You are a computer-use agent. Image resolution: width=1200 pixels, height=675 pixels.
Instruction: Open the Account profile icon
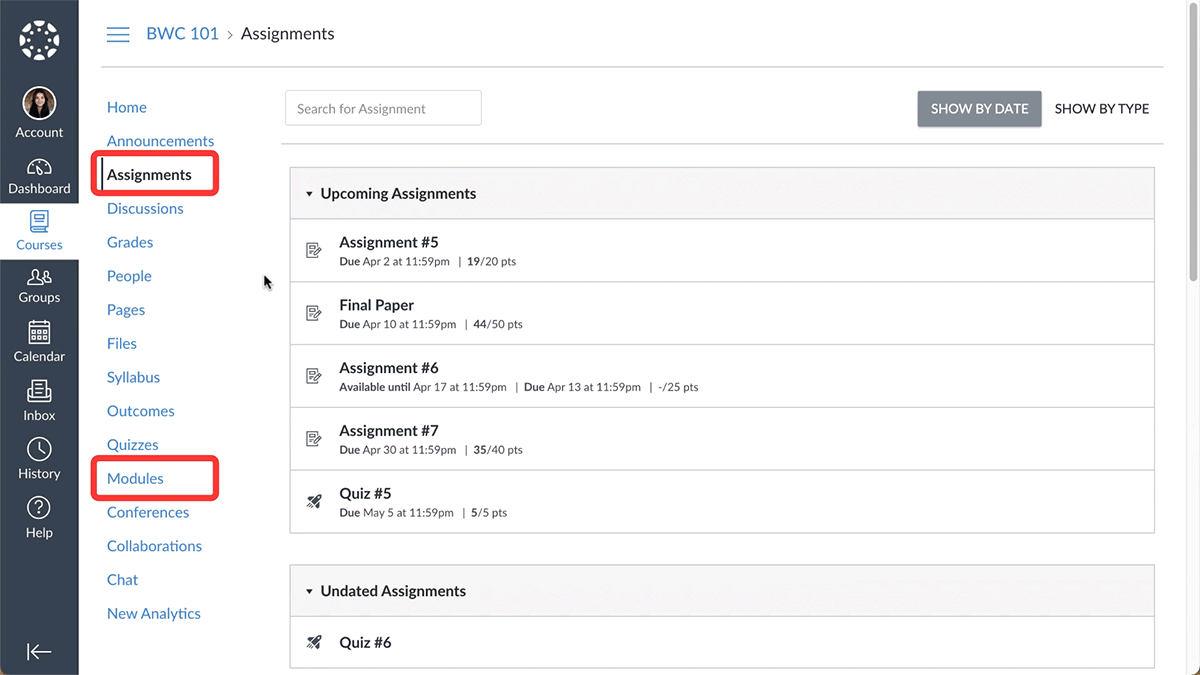tap(39, 104)
